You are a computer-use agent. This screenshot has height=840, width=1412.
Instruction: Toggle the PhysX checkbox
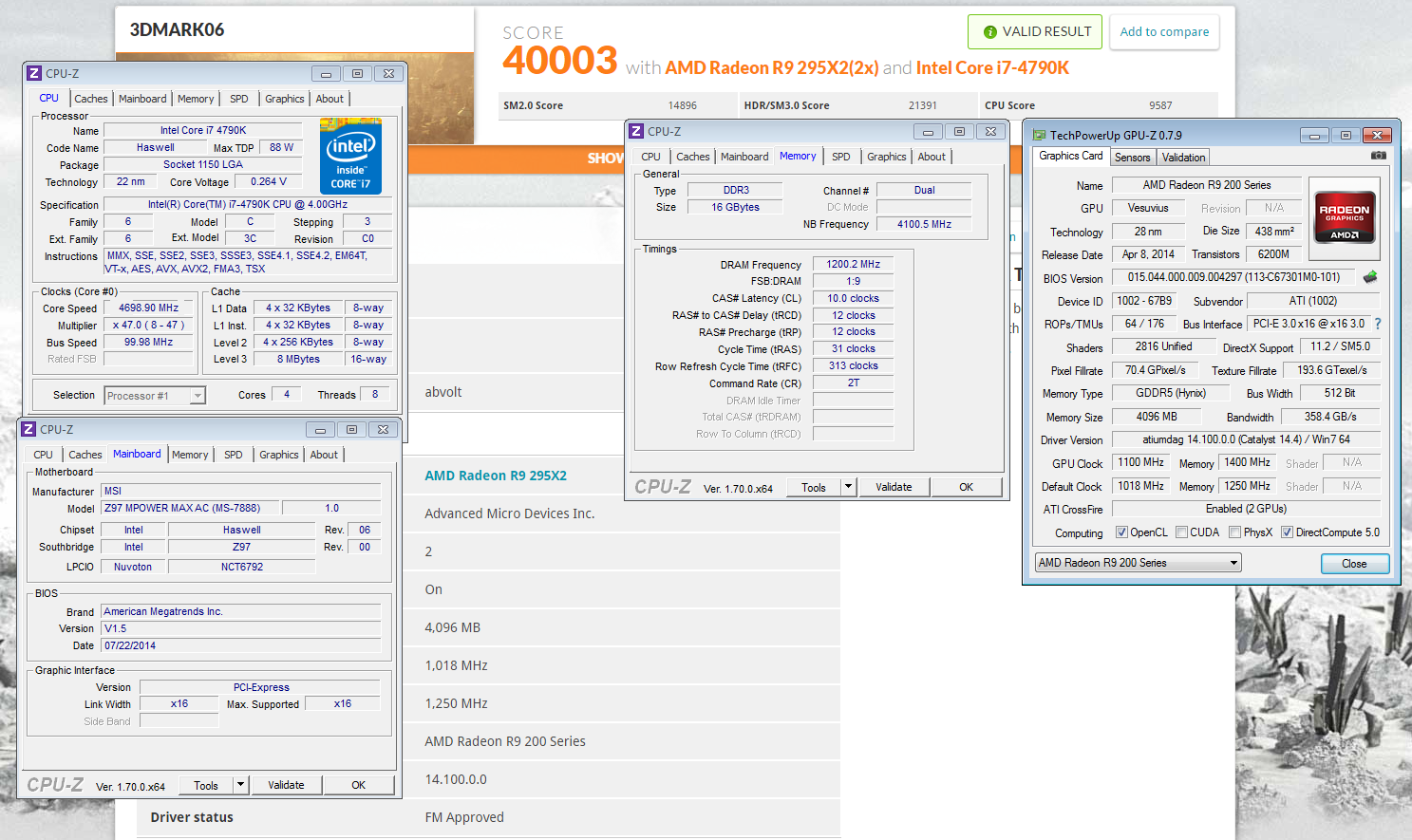tap(1234, 532)
